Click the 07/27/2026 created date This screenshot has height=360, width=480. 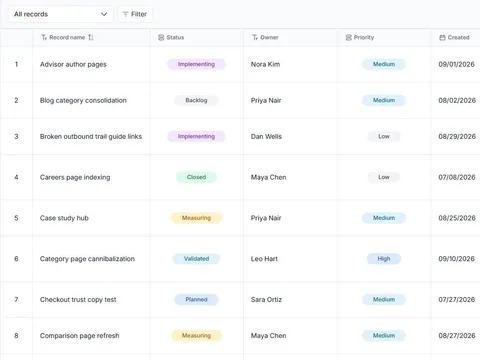pos(457,300)
